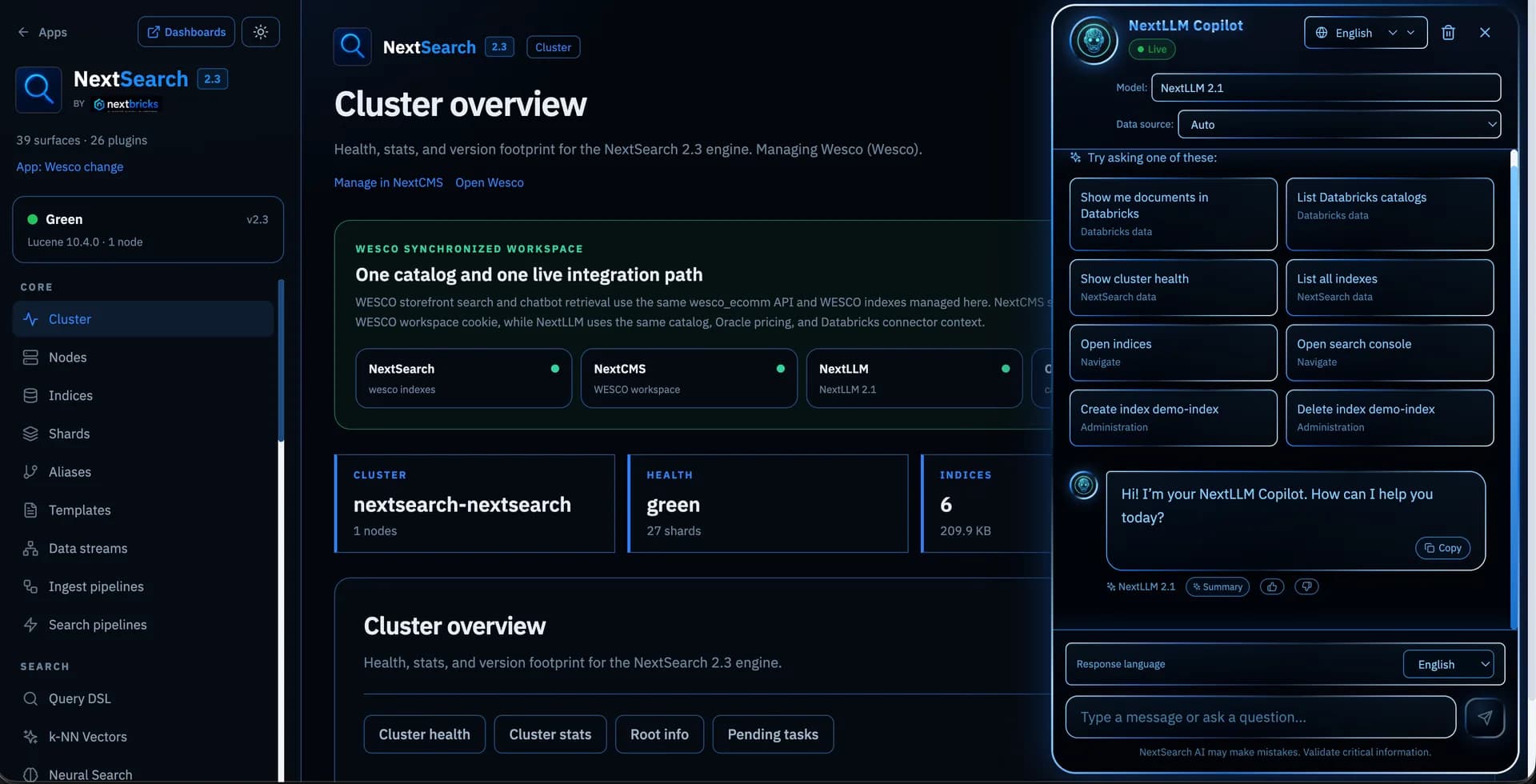
Task: Click the Live status badge
Action: (1151, 50)
